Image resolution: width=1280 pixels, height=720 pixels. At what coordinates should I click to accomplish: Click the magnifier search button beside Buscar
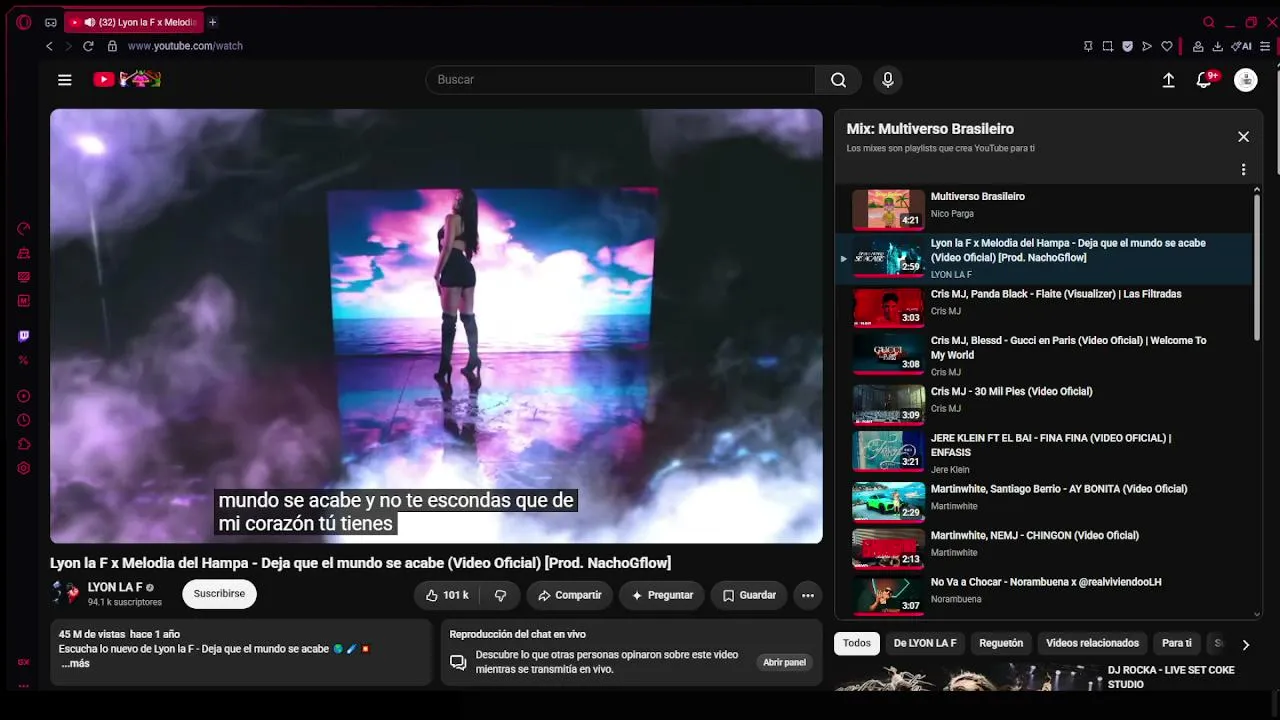(x=838, y=80)
